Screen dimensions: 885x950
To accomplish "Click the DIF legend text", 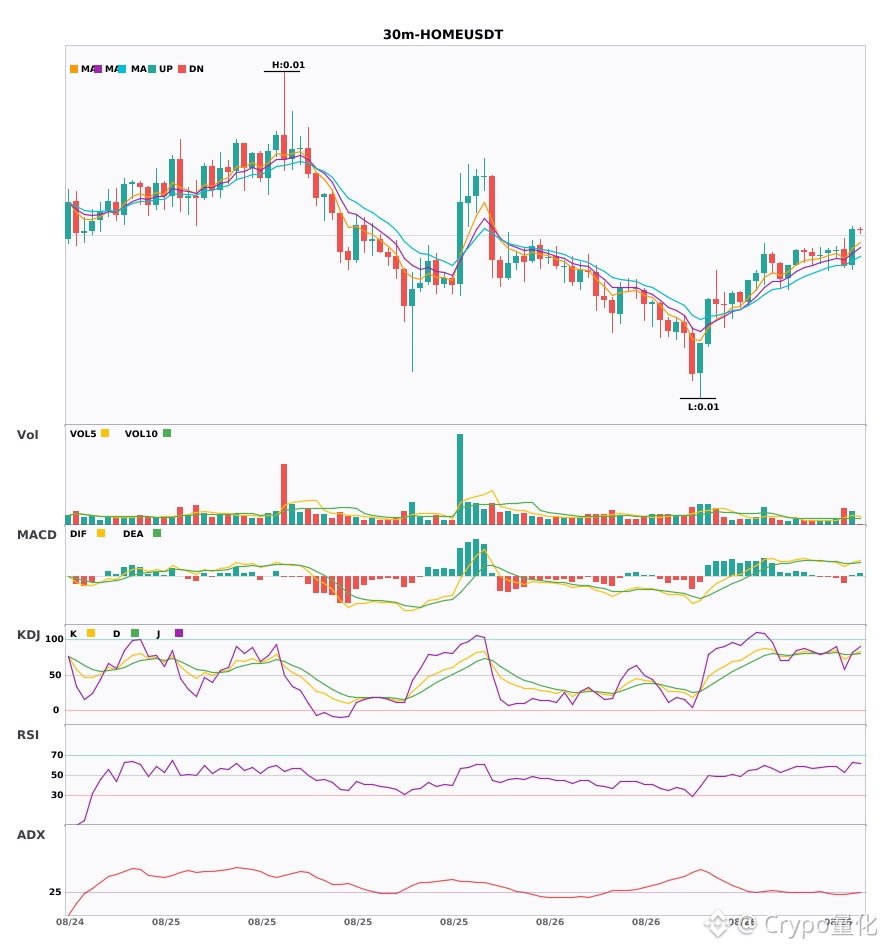I will (78, 534).
